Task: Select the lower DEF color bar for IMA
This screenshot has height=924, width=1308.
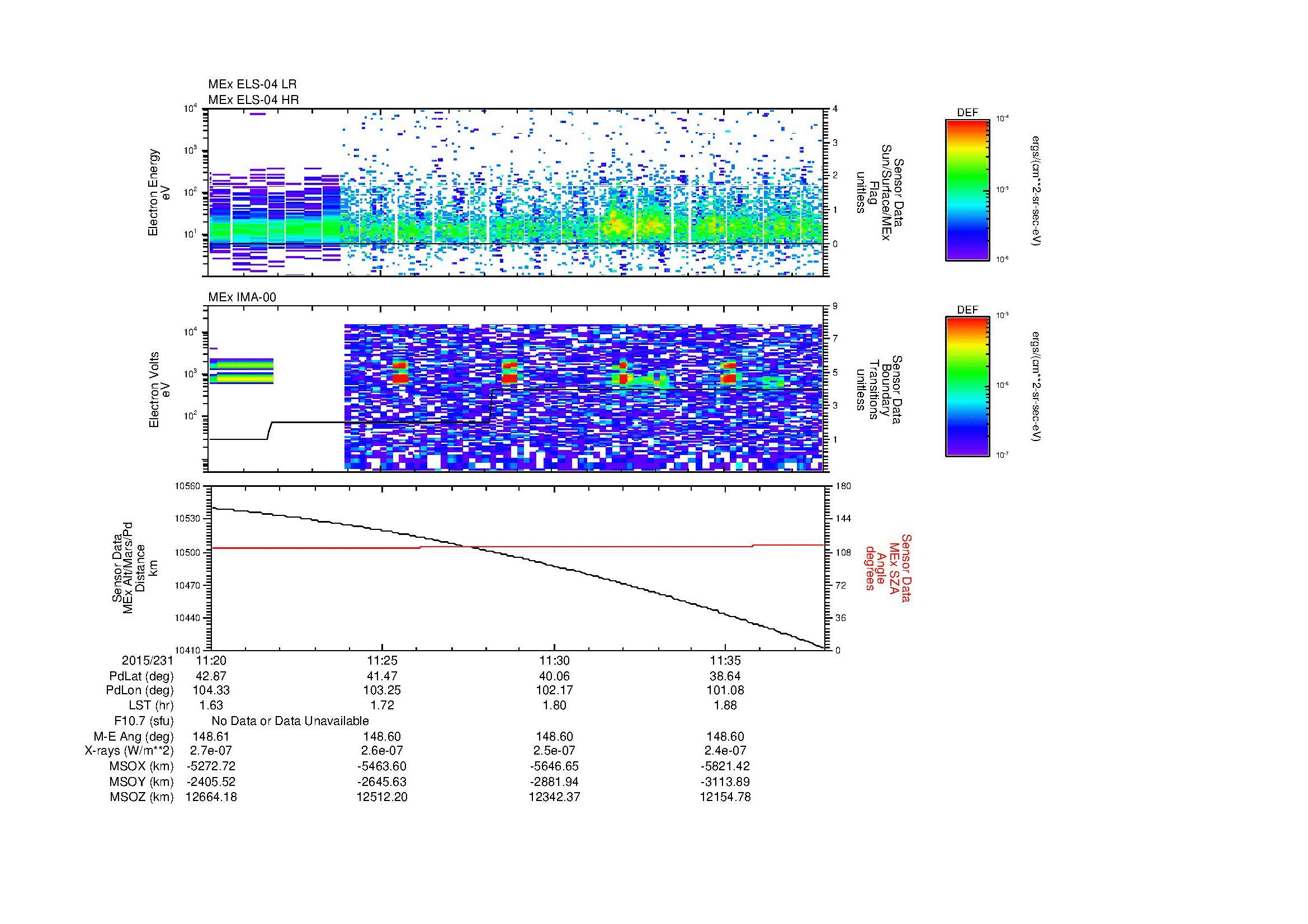Action: click(967, 387)
